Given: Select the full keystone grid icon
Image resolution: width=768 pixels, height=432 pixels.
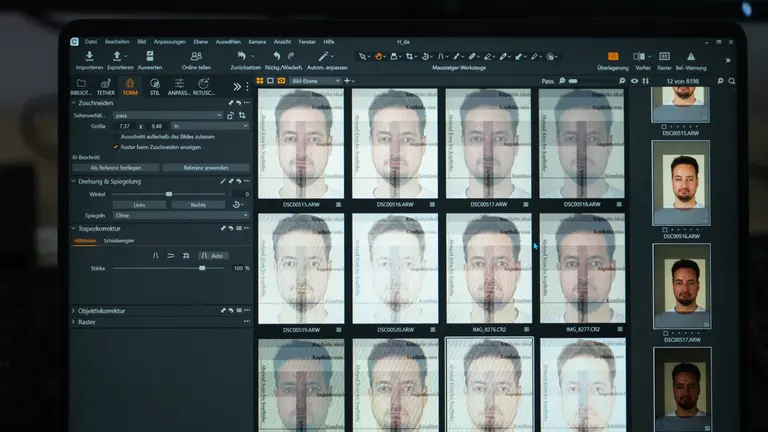Looking at the screenshot, I should (186, 256).
